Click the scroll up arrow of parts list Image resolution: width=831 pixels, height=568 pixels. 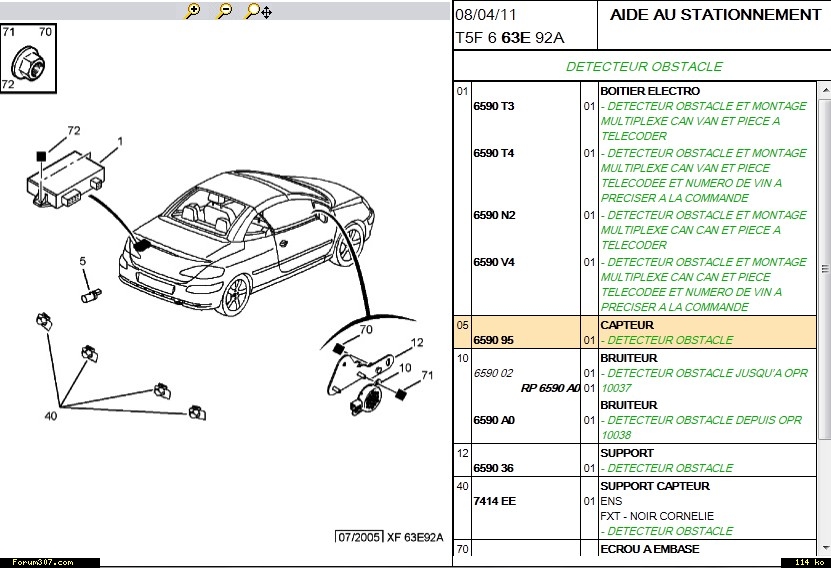825,90
